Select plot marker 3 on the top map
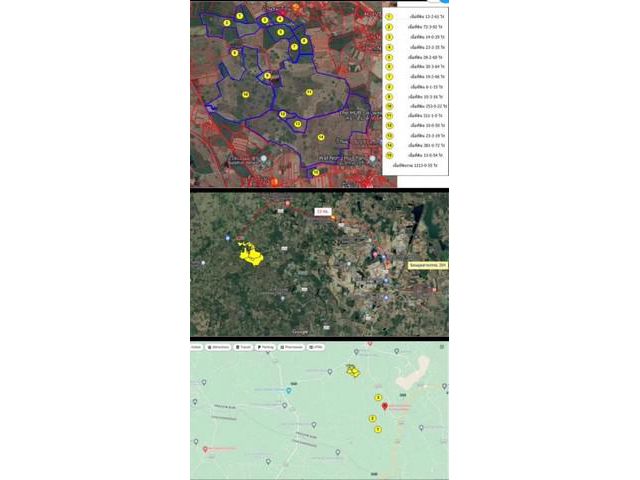 coord(265,20)
